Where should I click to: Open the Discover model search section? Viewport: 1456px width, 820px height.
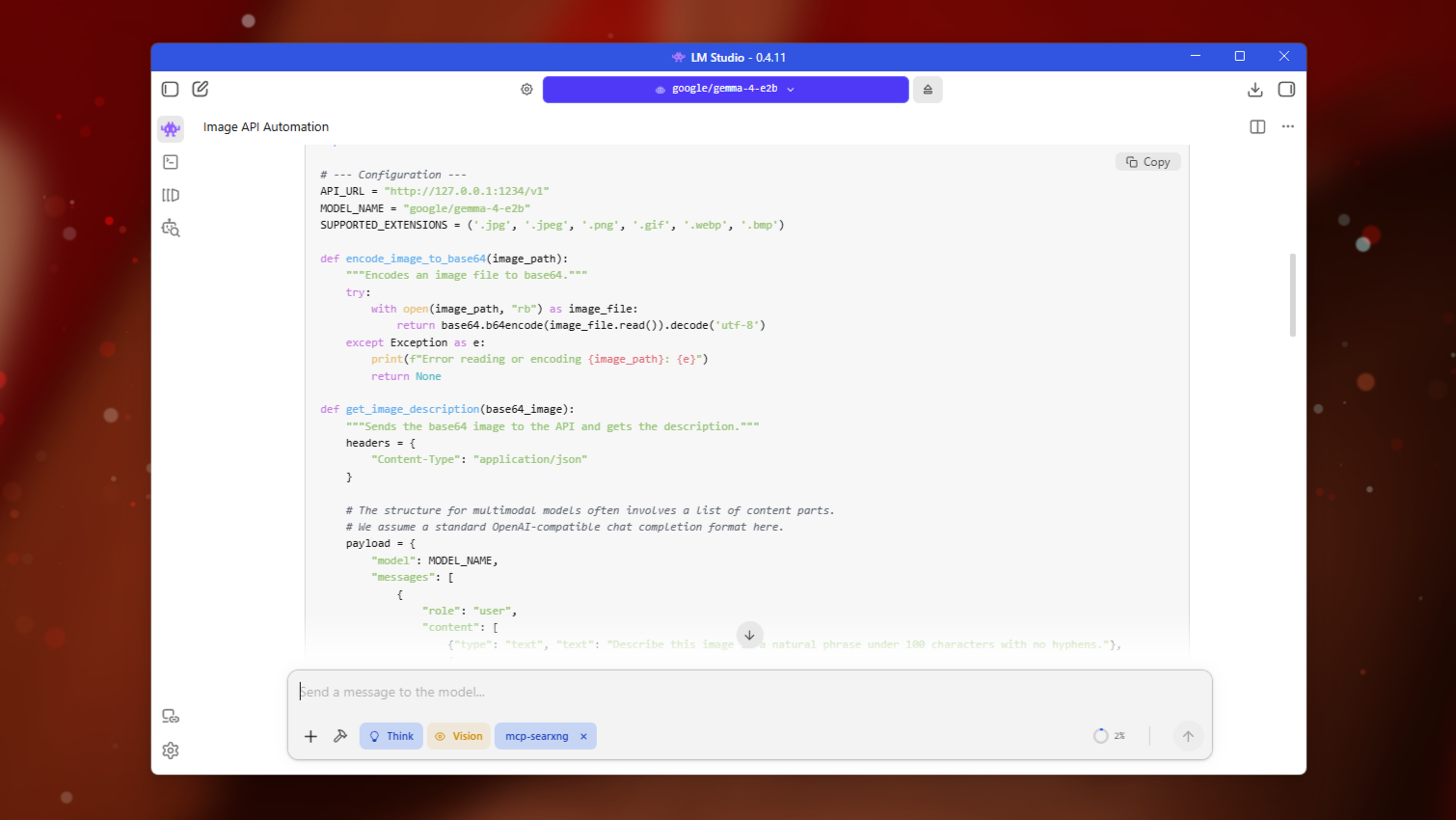pyautogui.click(x=171, y=228)
